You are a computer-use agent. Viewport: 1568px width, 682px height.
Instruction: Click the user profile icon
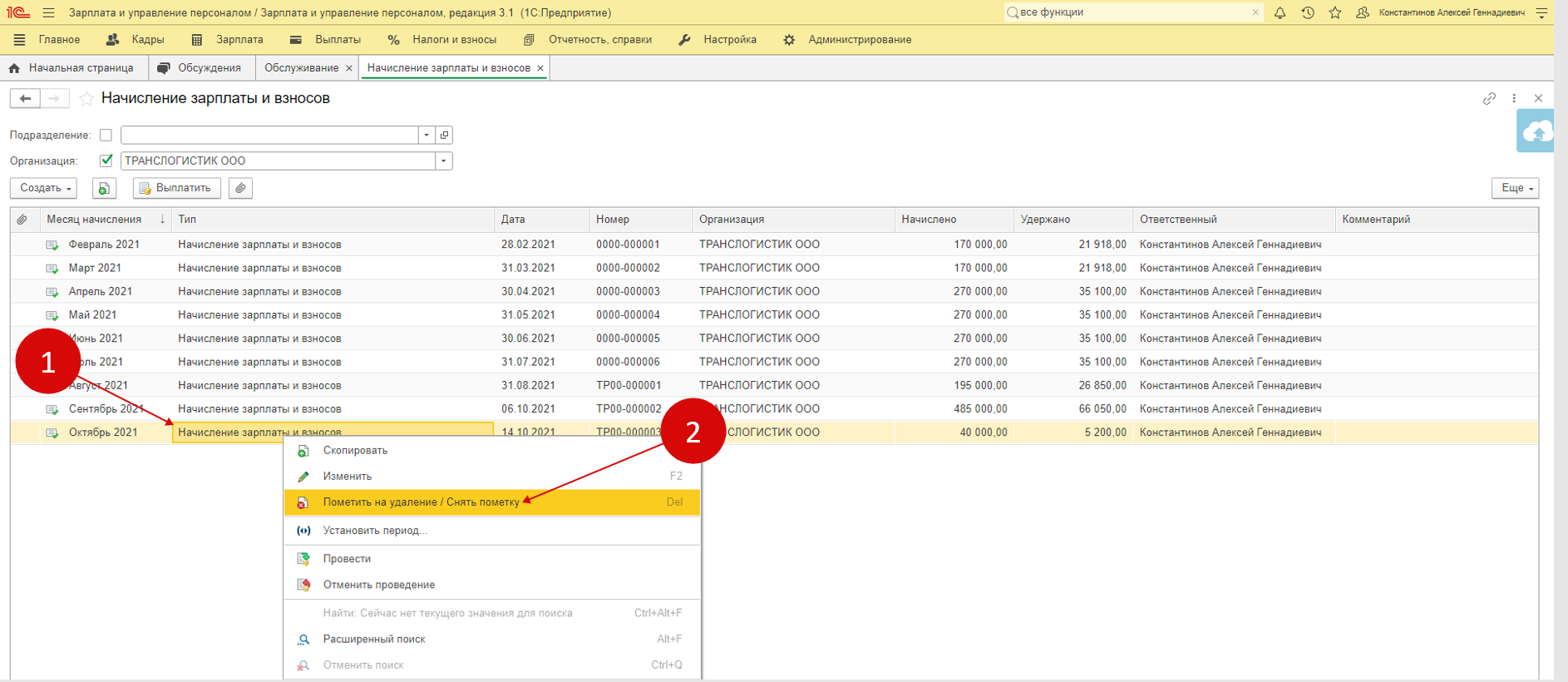(x=1363, y=12)
